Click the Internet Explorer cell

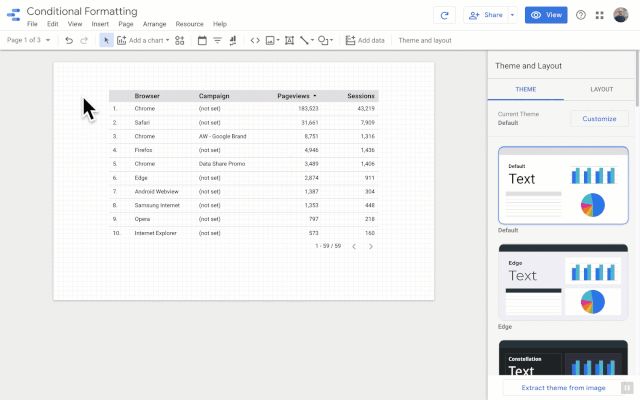(x=156, y=233)
